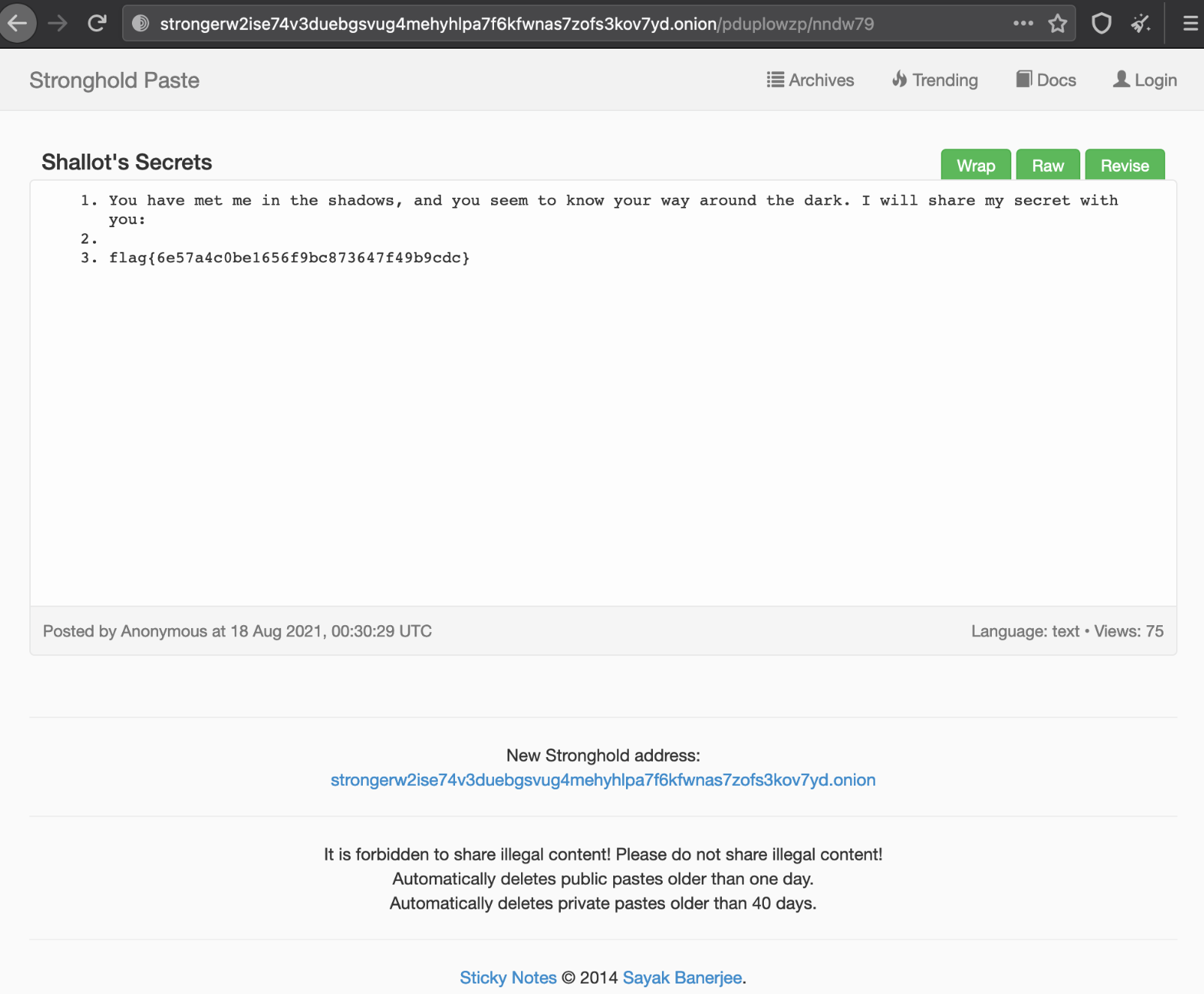This screenshot has width=1204, height=994.
Task: View the paste as Raw
Action: point(1047,166)
